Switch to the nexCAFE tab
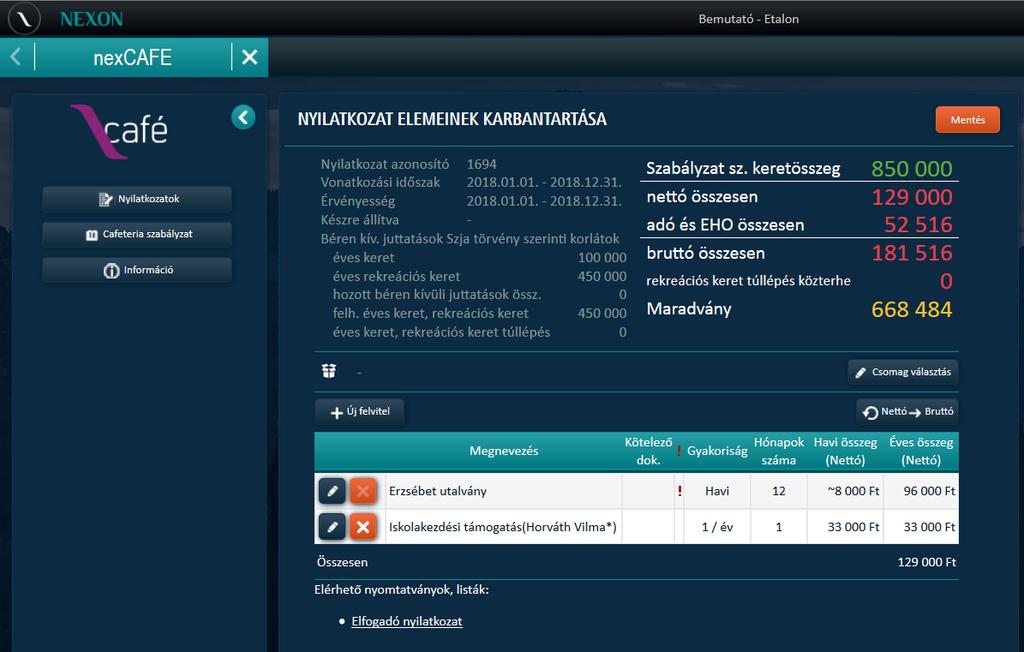Viewport: 1024px width, 652px height. 133,57
